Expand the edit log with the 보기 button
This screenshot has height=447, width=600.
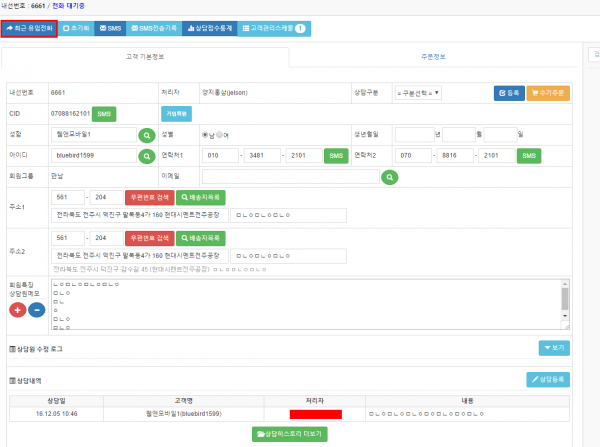[x=553, y=348]
